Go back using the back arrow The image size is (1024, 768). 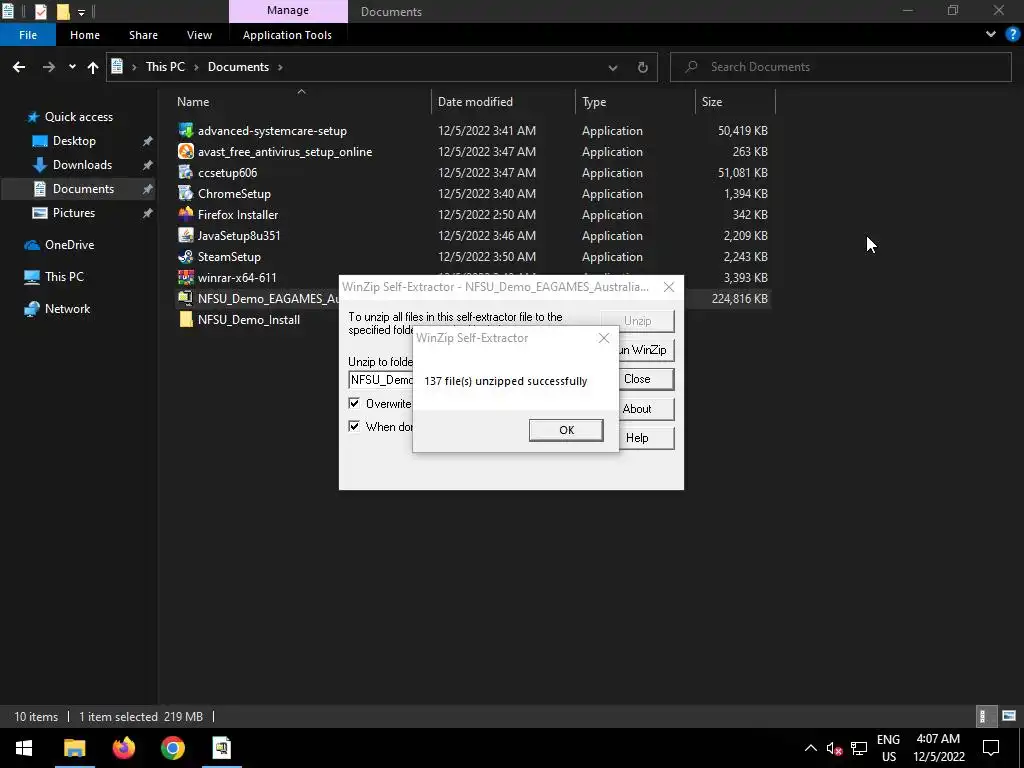point(19,67)
